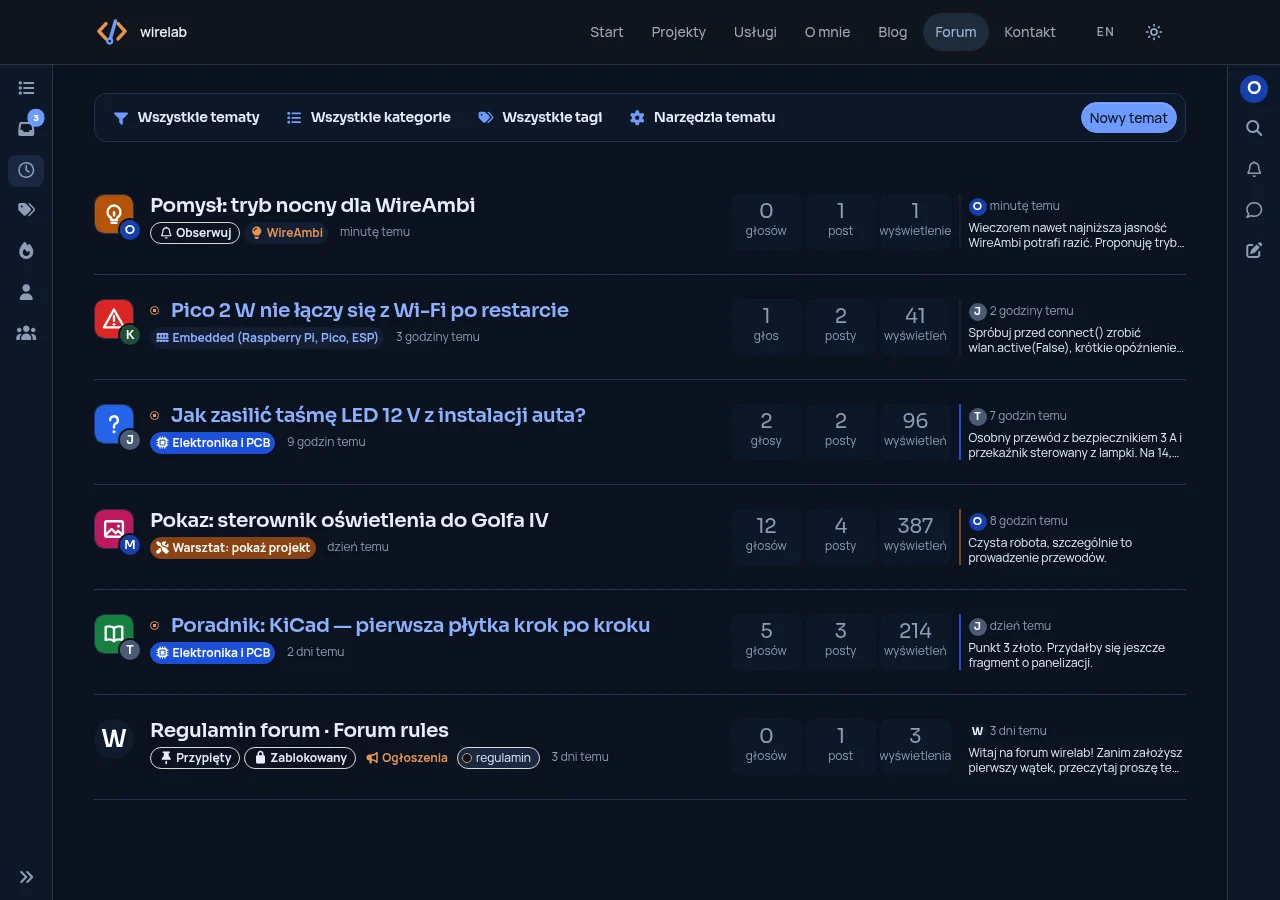
Task: Click the Przypięty badge on Regulamin forum
Action: (195, 757)
